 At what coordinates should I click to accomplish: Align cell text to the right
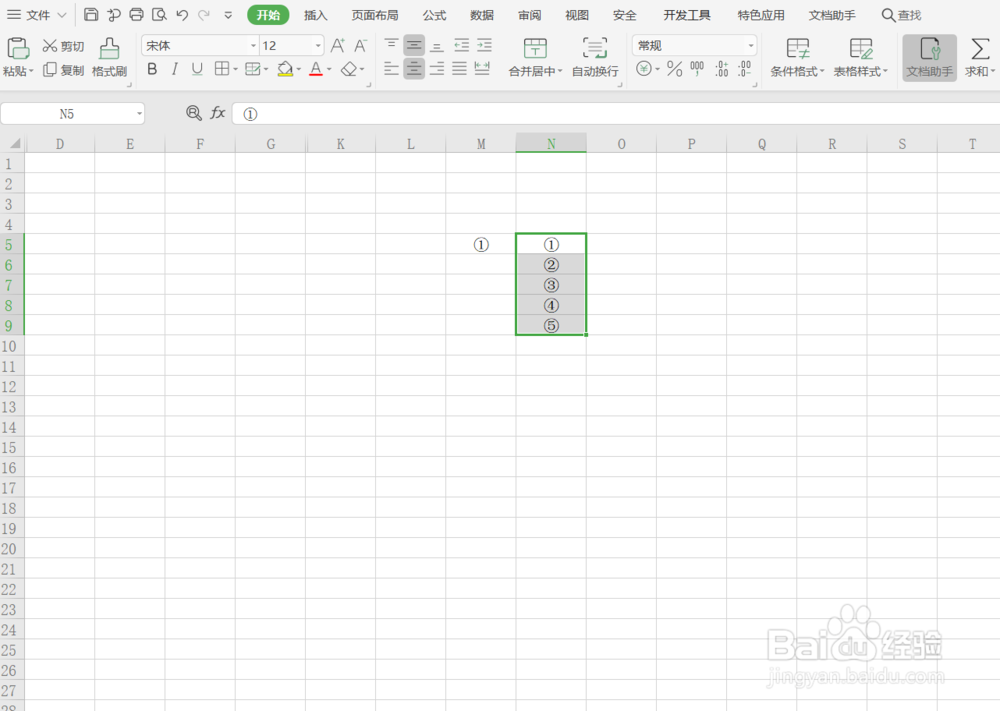tap(437, 68)
